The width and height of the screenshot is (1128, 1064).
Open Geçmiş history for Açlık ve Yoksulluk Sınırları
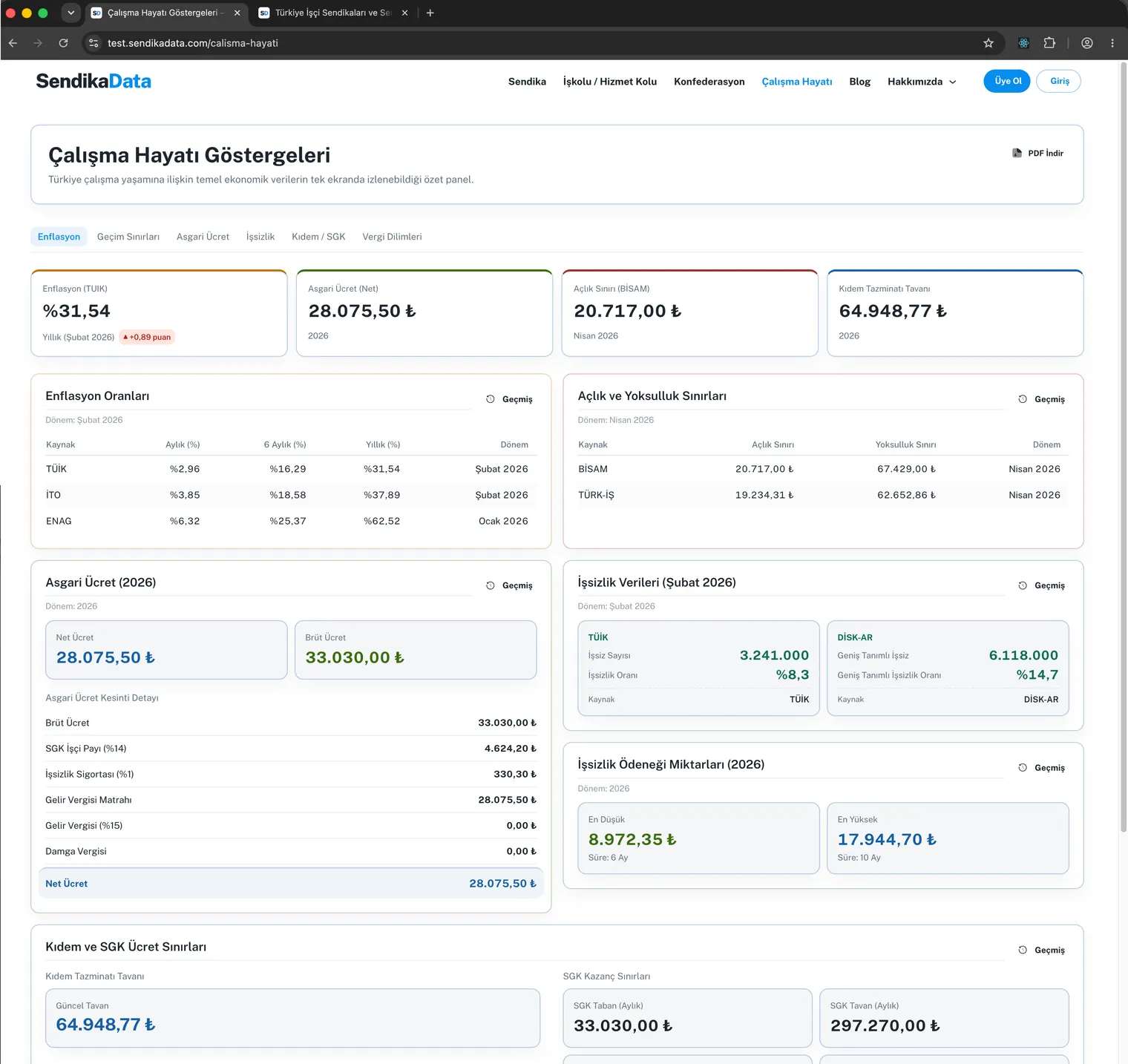point(1041,399)
